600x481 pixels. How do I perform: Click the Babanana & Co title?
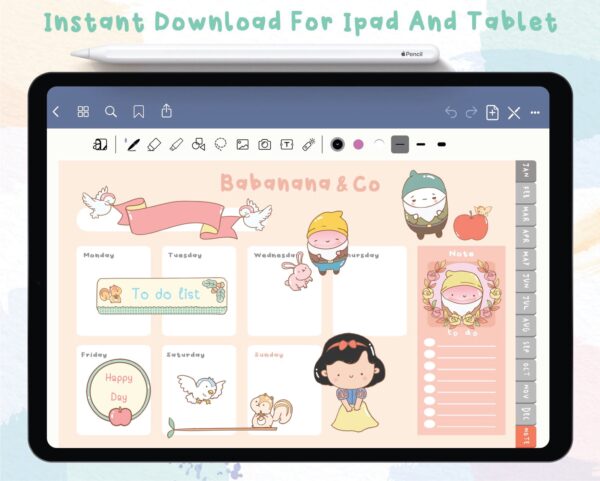tap(300, 183)
